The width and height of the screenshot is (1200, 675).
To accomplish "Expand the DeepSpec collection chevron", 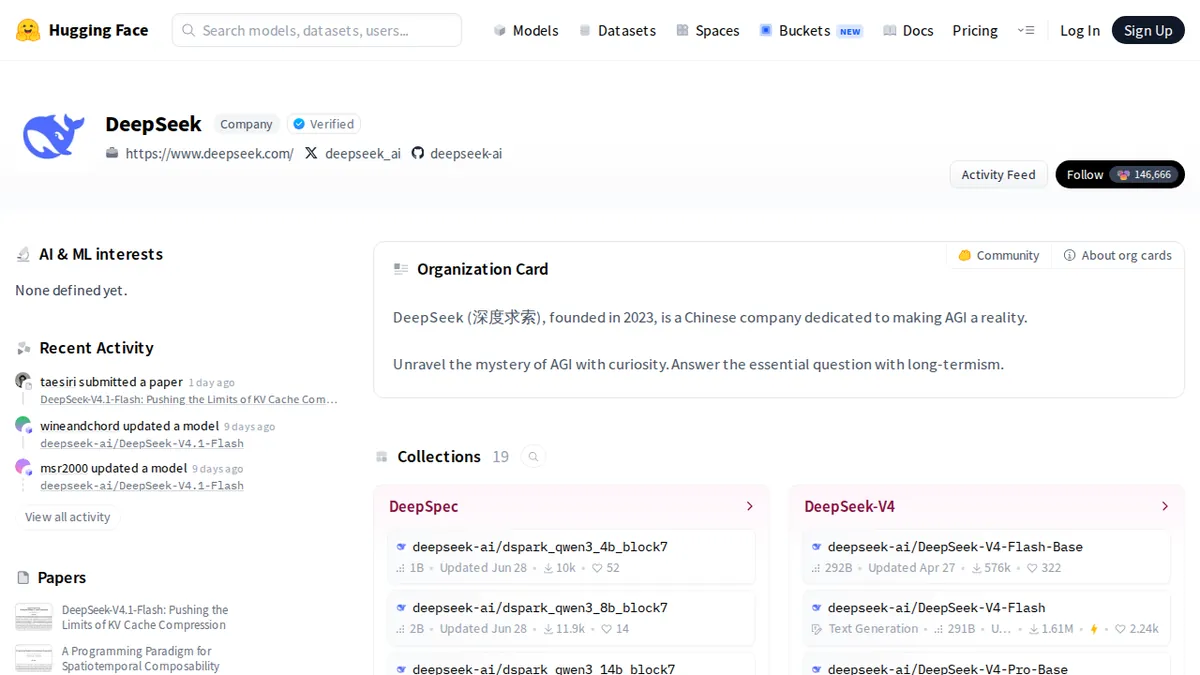I will tap(750, 507).
